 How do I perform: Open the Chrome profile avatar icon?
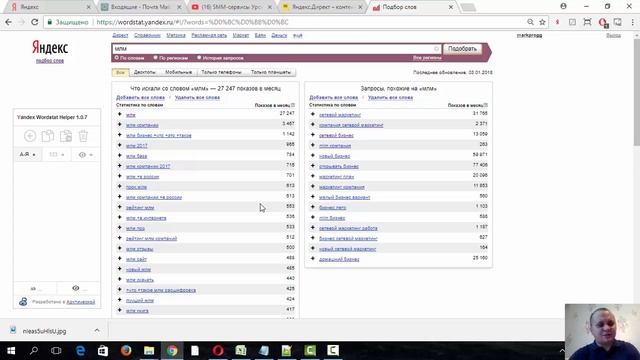pos(563,6)
